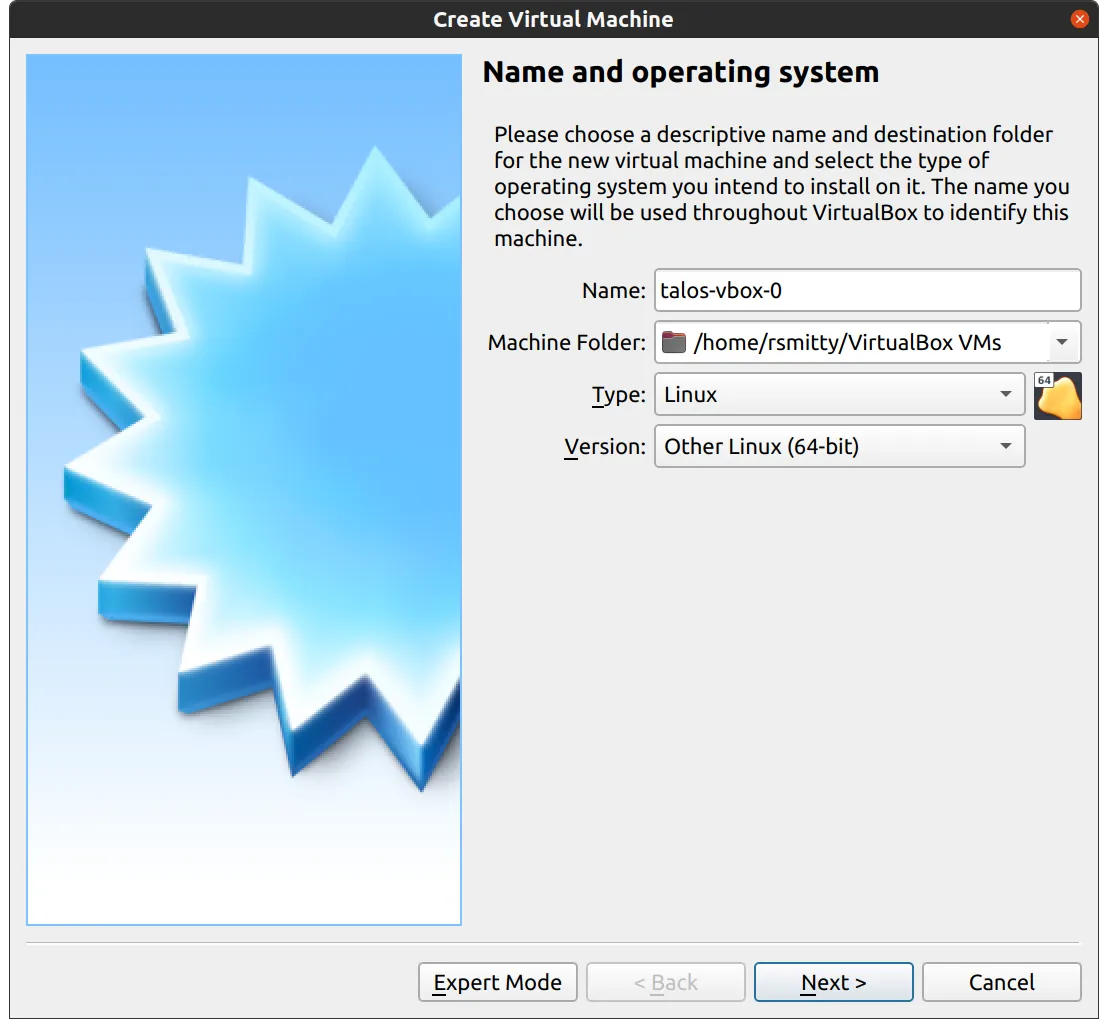The image size is (1108, 1028).
Task: Click the /home/rsmitty/VirtualBox VMs path
Action: [846, 343]
